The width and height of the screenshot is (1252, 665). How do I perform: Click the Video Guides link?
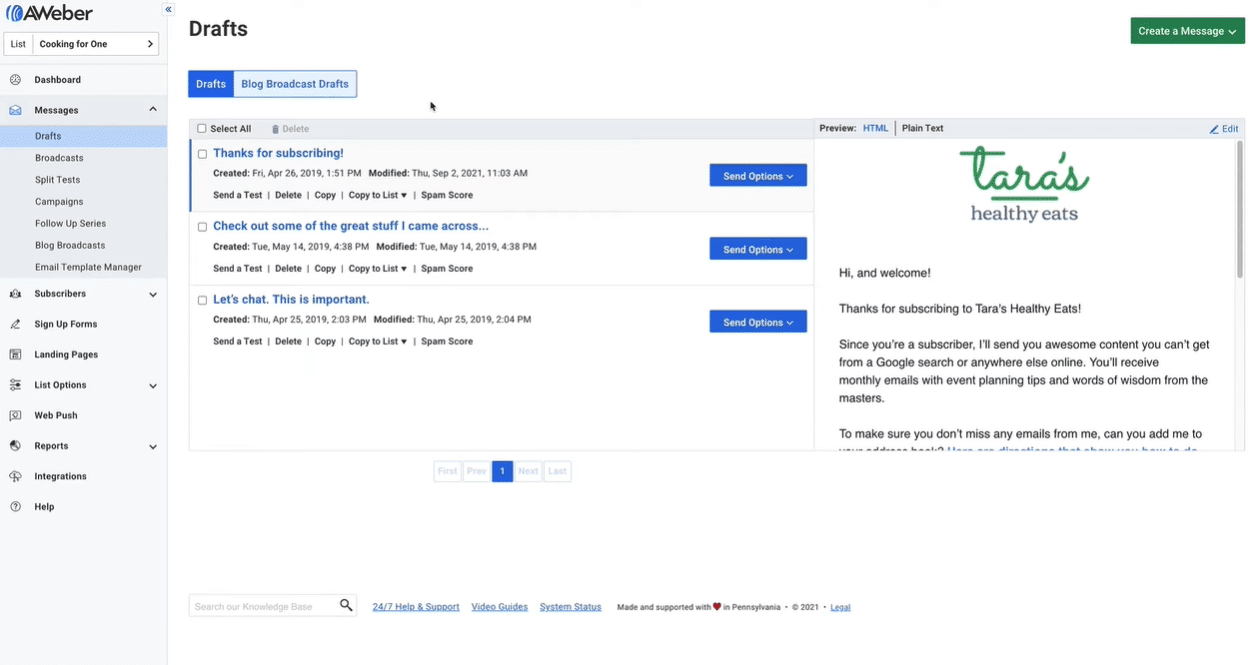point(499,607)
